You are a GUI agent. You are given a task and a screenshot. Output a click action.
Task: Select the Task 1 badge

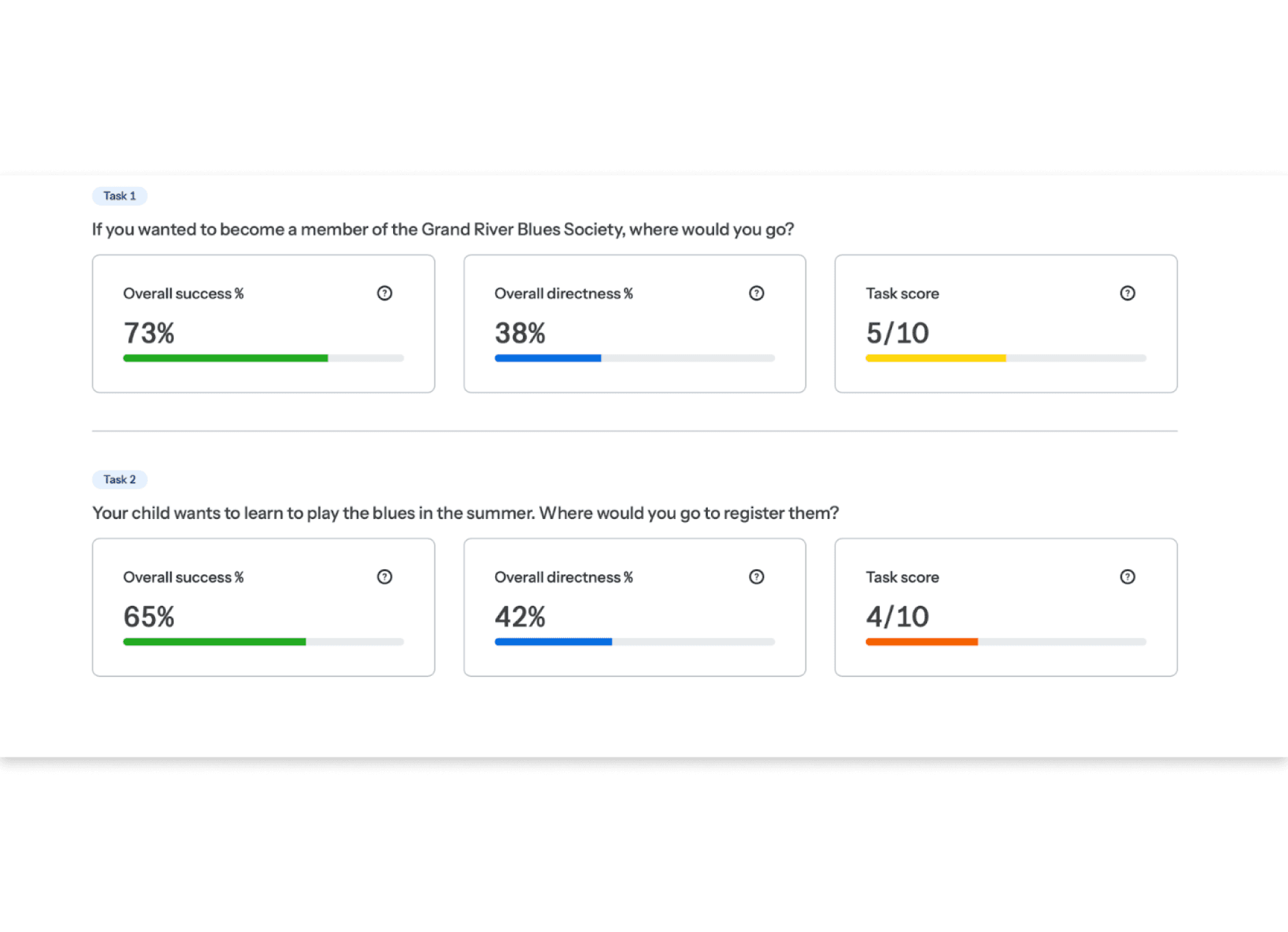tap(120, 196)
